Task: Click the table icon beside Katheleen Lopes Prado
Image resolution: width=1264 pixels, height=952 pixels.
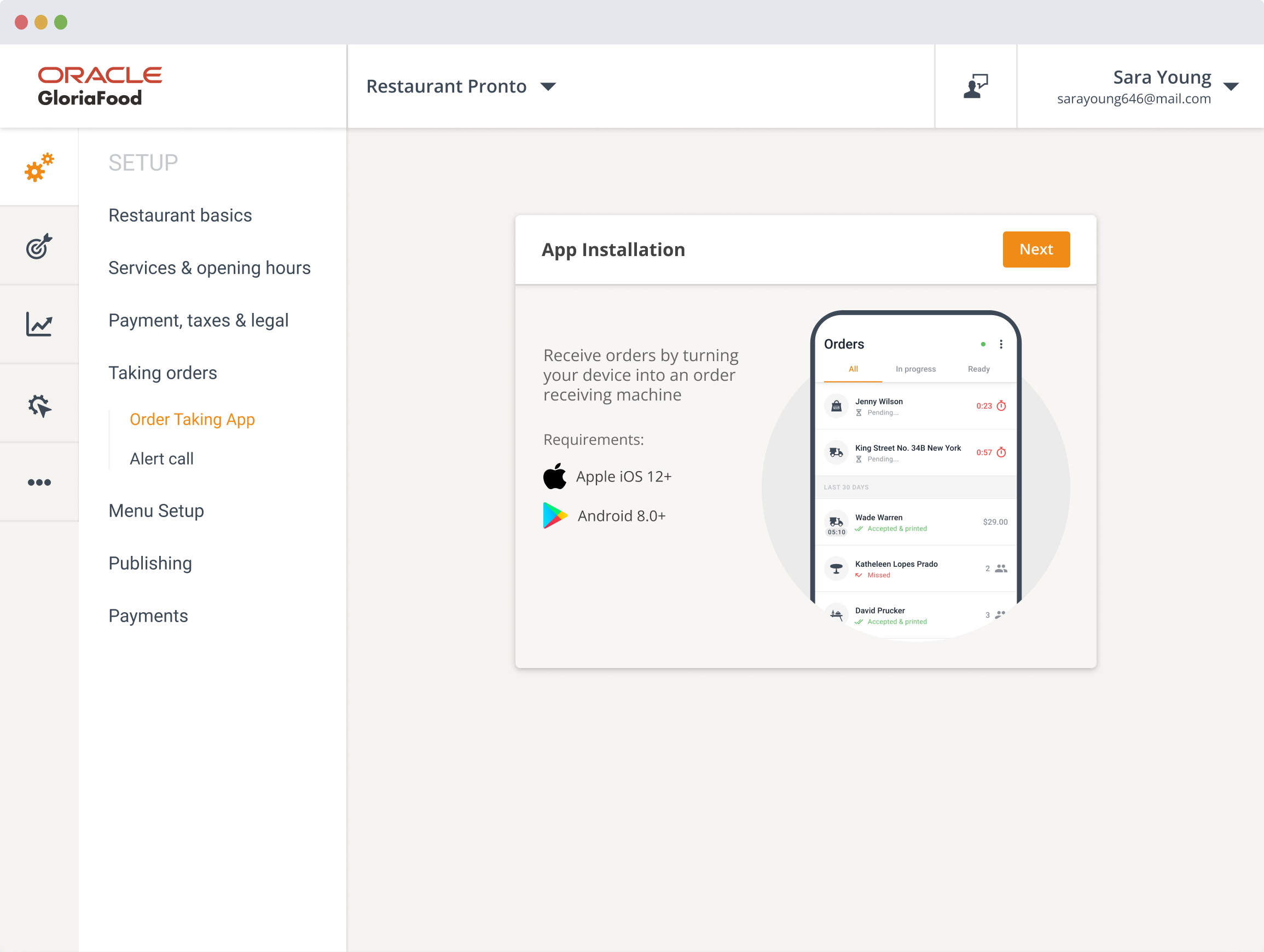Action: coord(836,567)
